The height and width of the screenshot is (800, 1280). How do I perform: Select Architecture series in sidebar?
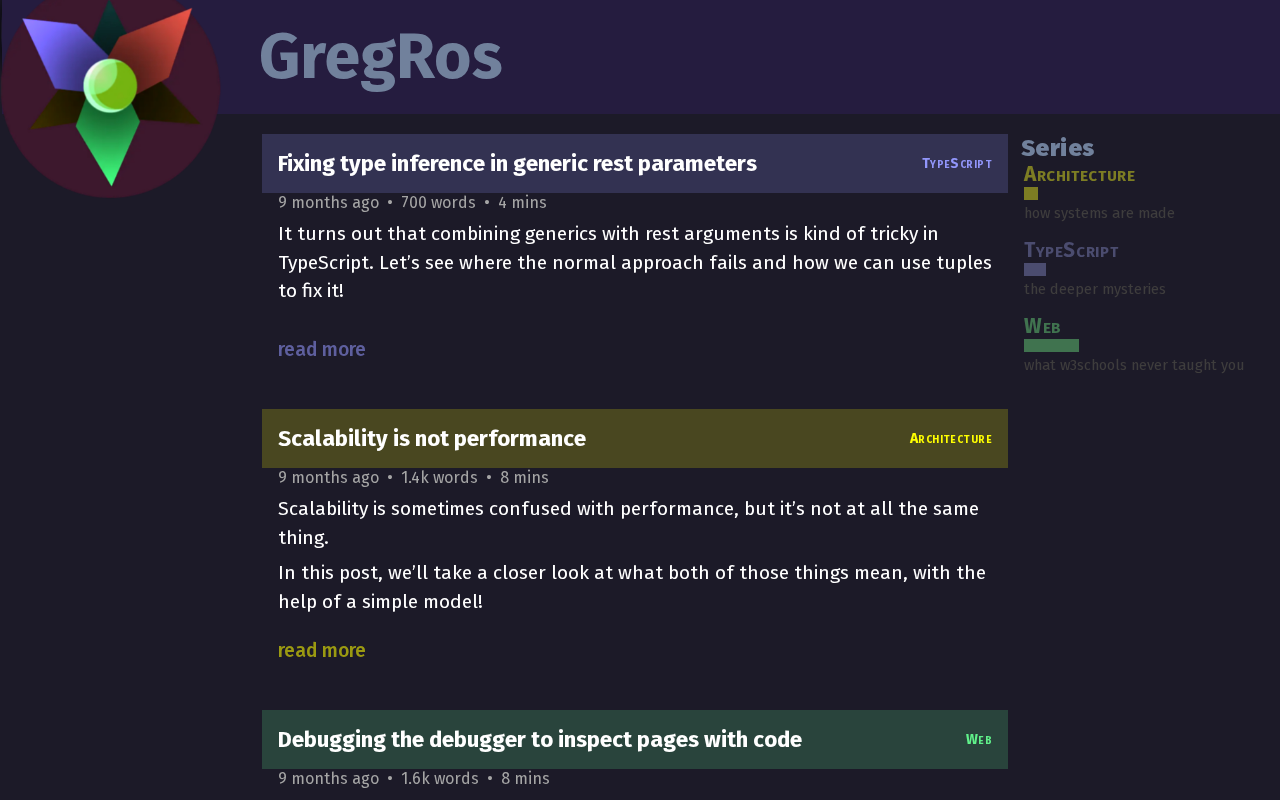pos(1079,175)
